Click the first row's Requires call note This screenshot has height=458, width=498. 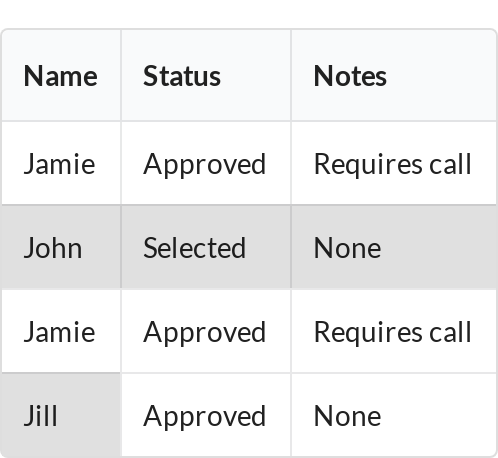pyautogui.click(x=394, y=163)
